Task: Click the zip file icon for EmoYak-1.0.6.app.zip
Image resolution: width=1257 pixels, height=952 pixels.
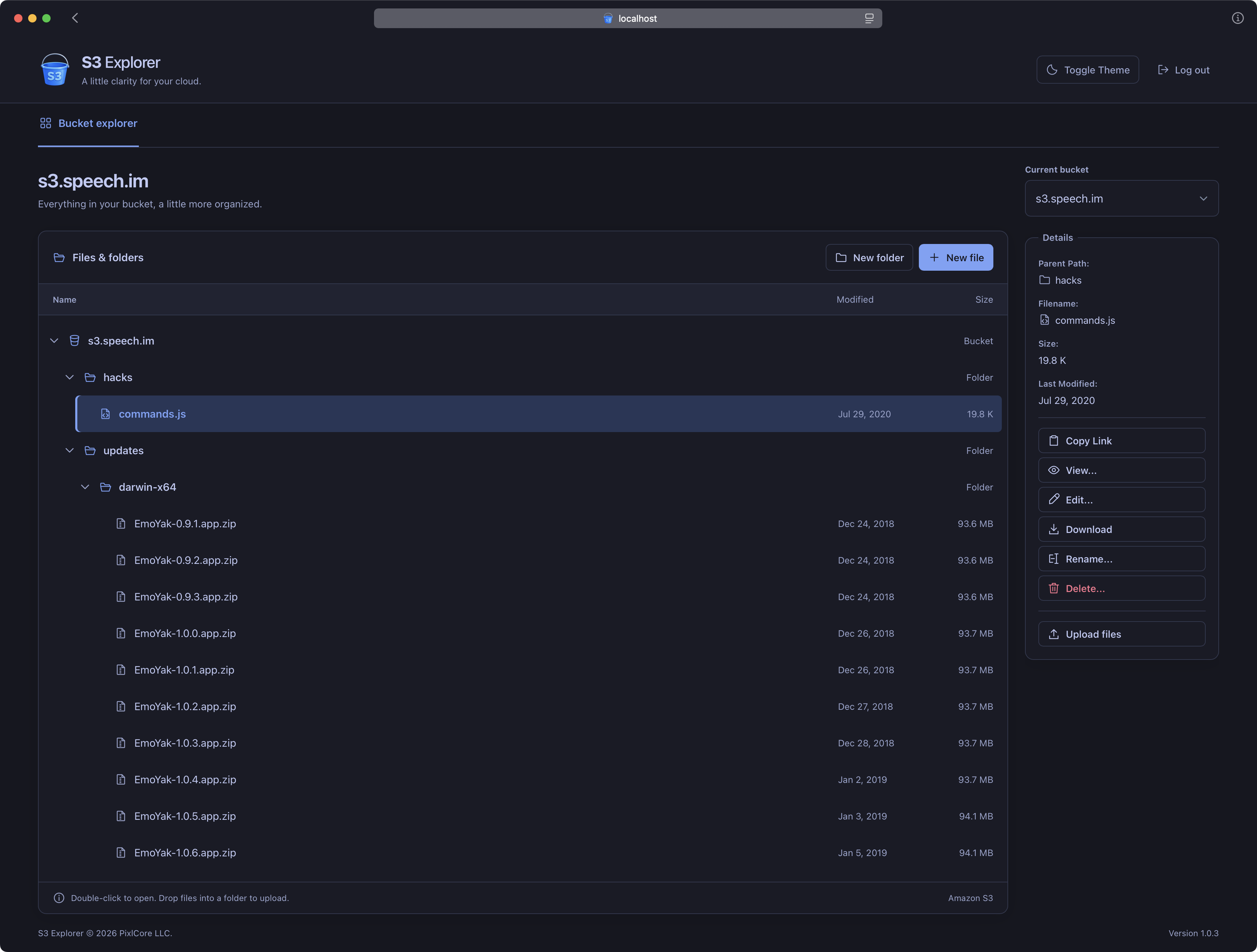Action: coord(121,853)
